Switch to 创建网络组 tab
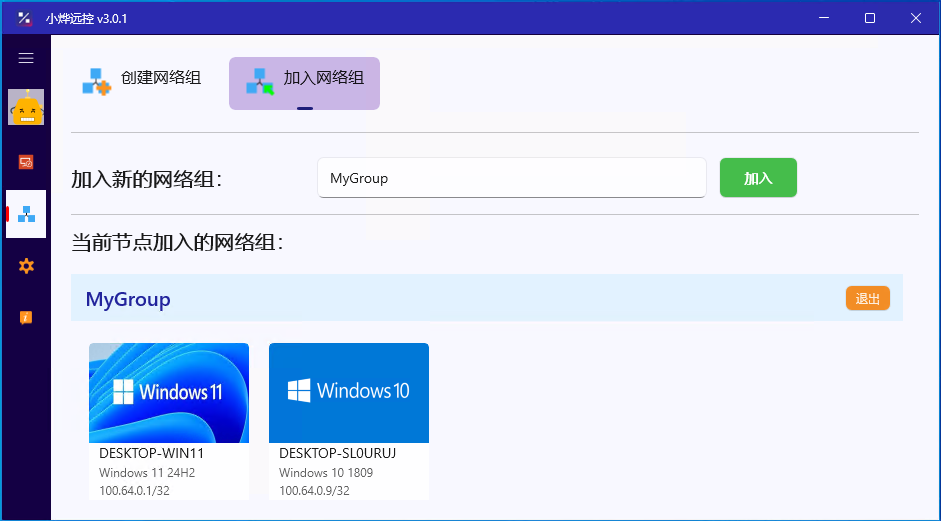941x521 pixels. (142, 82)
